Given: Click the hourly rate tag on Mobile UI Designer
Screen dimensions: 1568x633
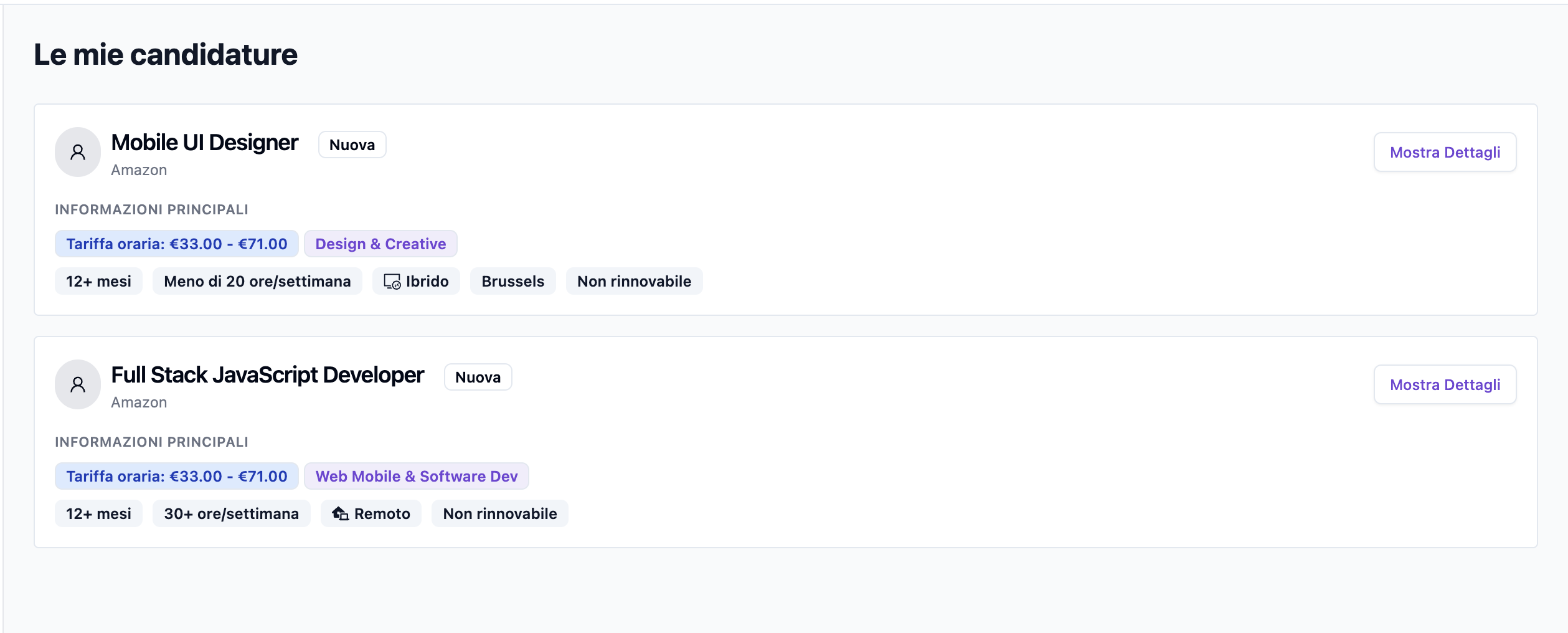Looking at the screenshot, I should point(176,244).
